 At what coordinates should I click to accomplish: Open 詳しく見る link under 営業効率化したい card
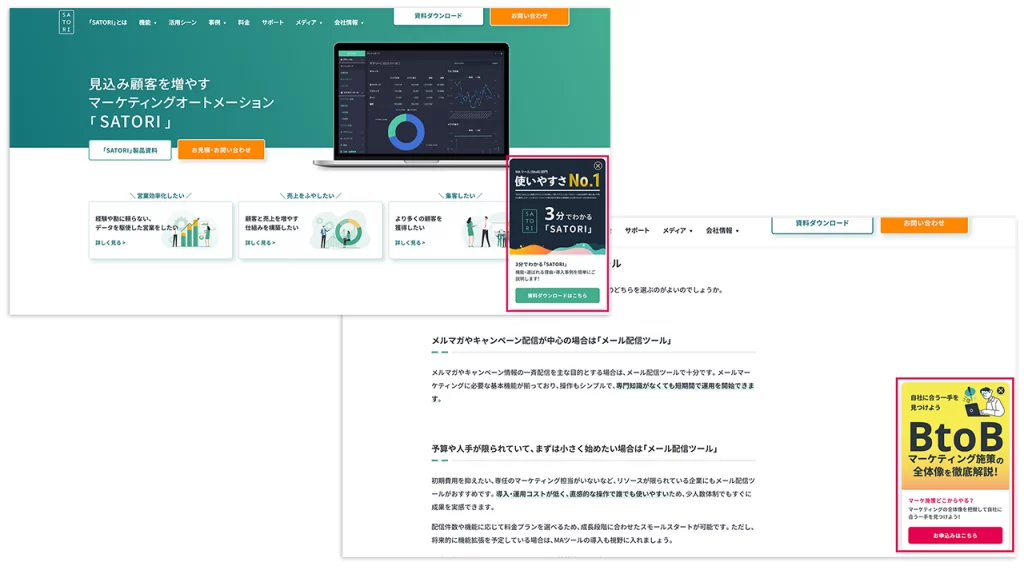coord(110,242)
